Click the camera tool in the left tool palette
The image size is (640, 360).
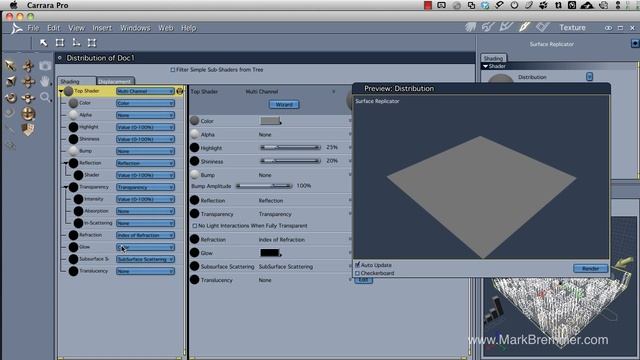point(45,65)
